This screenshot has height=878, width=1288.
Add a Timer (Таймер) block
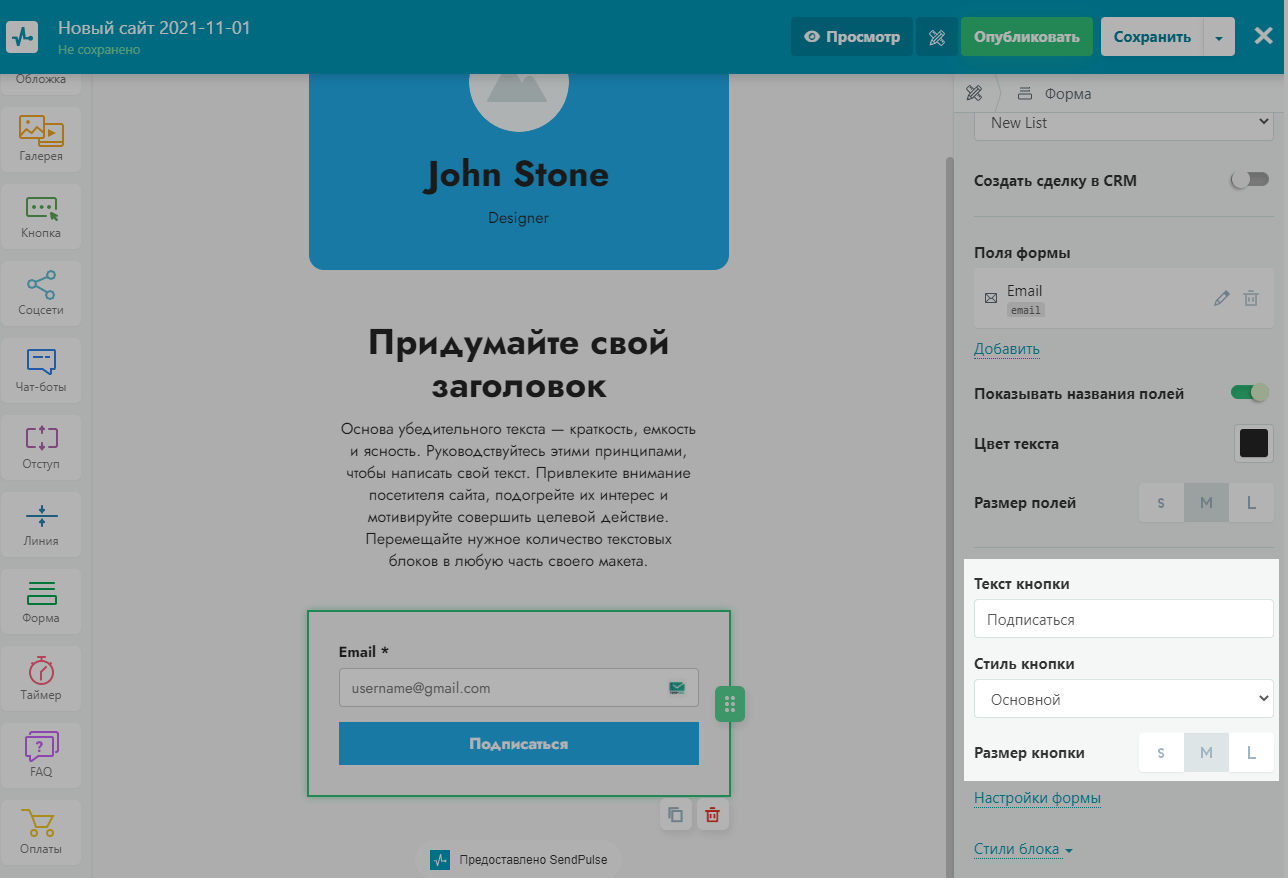[41, 677]
